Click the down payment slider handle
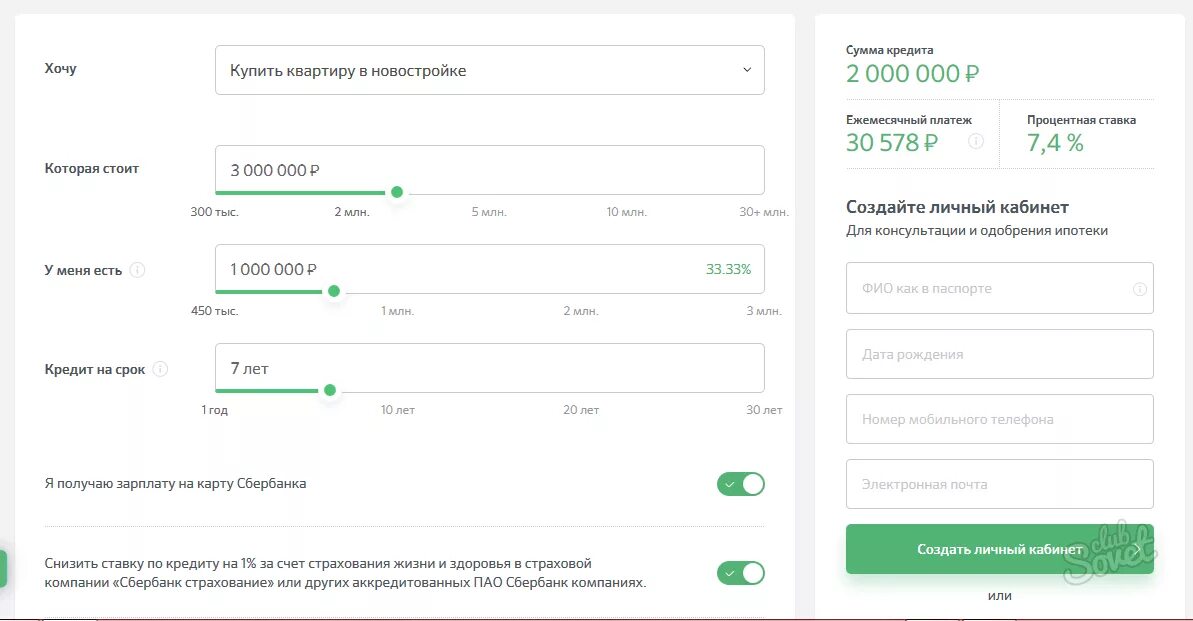This screenshot has height=621, width=1193. coord(333,291)
